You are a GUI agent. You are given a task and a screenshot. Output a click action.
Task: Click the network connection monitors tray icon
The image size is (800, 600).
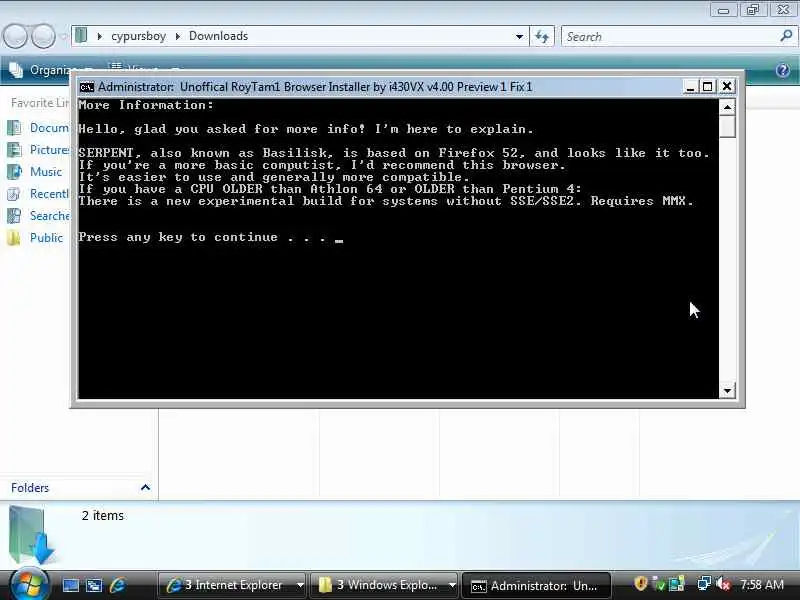[705, 583]
